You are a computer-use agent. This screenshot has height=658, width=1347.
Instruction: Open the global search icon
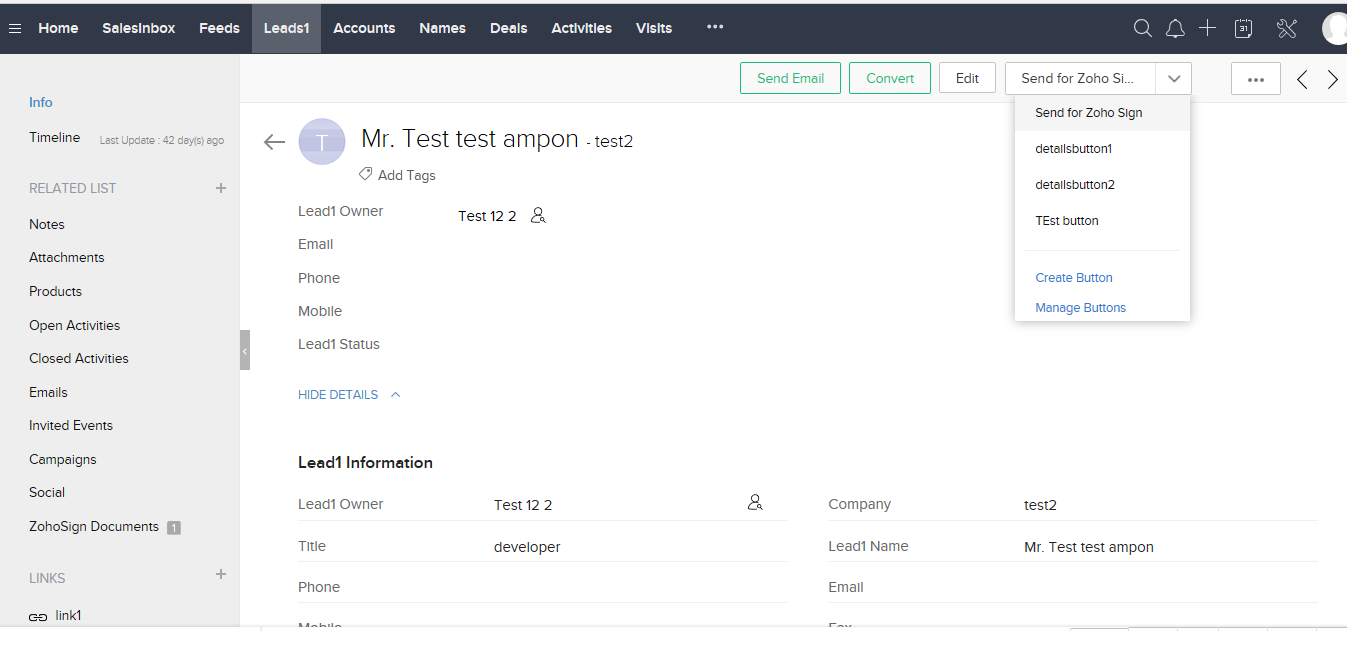point(1142,28)
